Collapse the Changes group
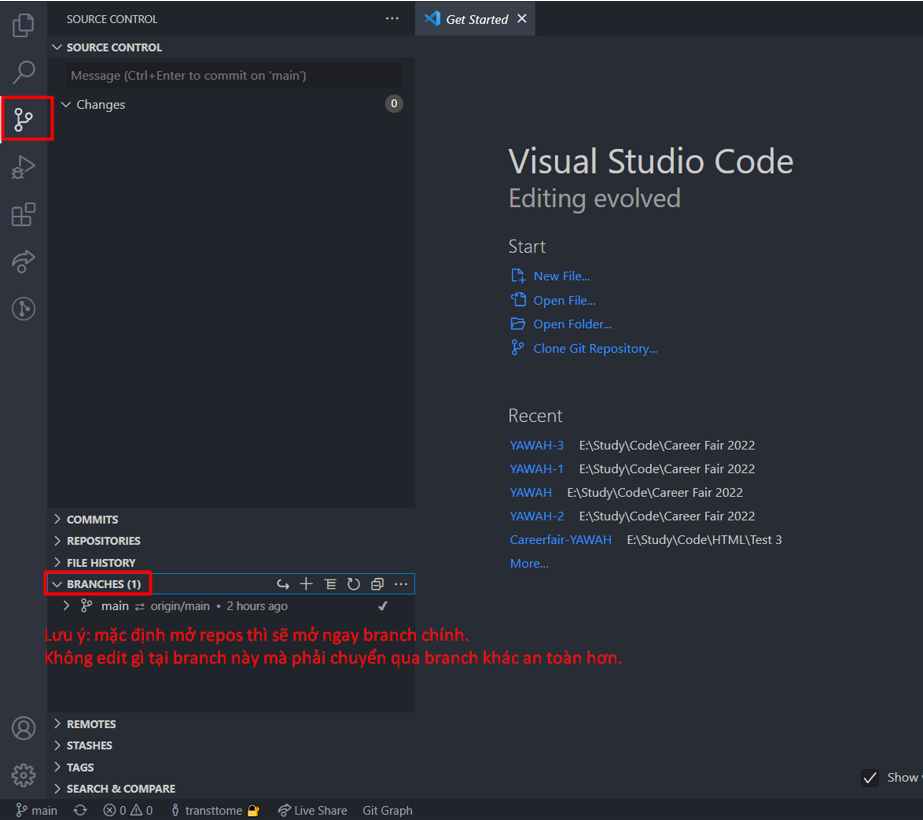This screenshot has height=820, width=923. point(67,104)
